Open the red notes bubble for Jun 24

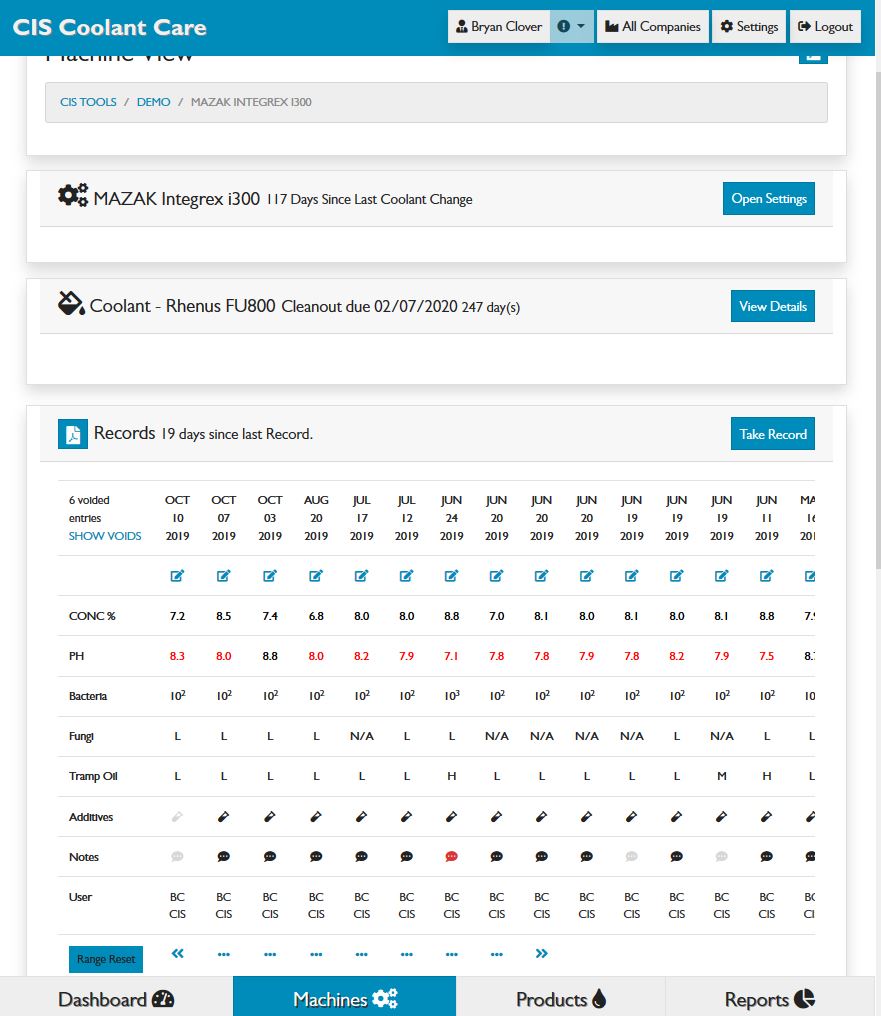coord(451,857)
